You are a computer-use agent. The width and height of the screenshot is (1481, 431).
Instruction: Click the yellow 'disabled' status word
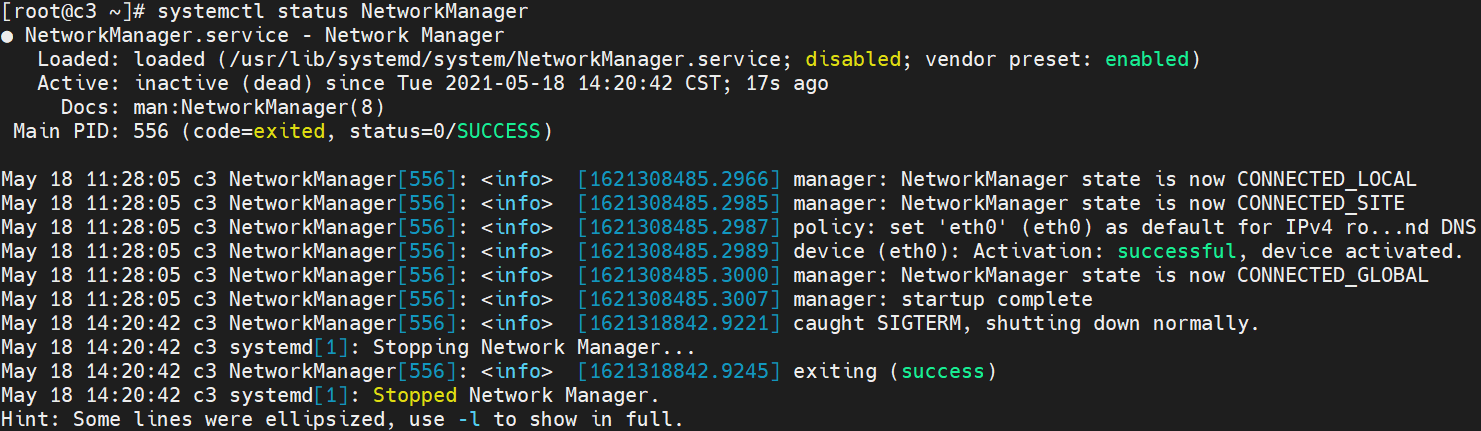coord(853,59)
